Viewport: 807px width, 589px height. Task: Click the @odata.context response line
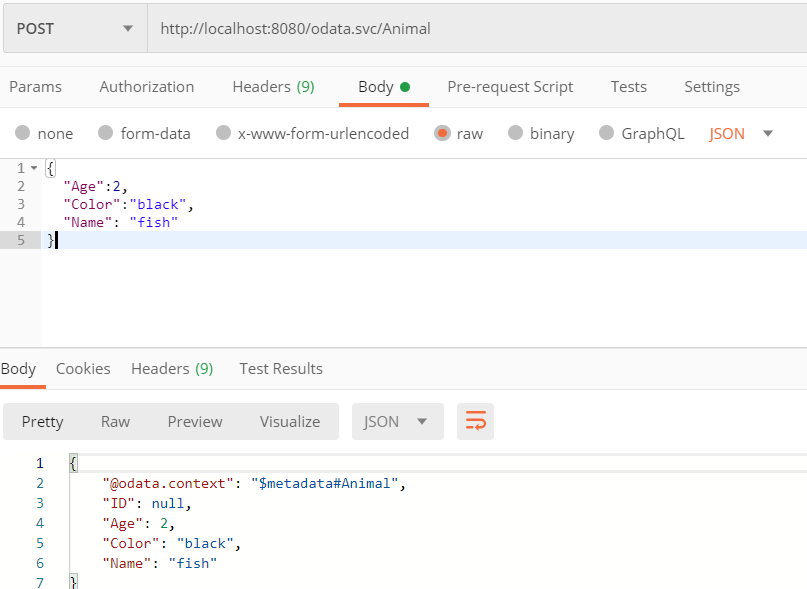point(254,483)
